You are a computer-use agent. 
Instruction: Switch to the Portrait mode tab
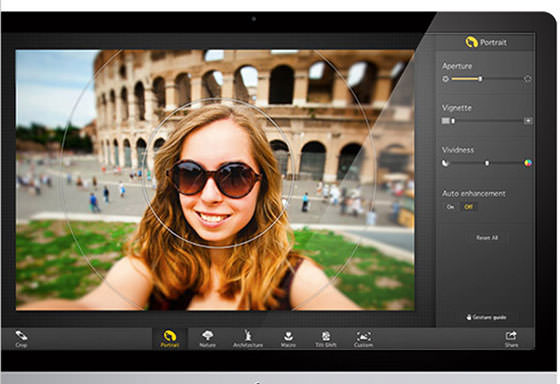[170, 339]
